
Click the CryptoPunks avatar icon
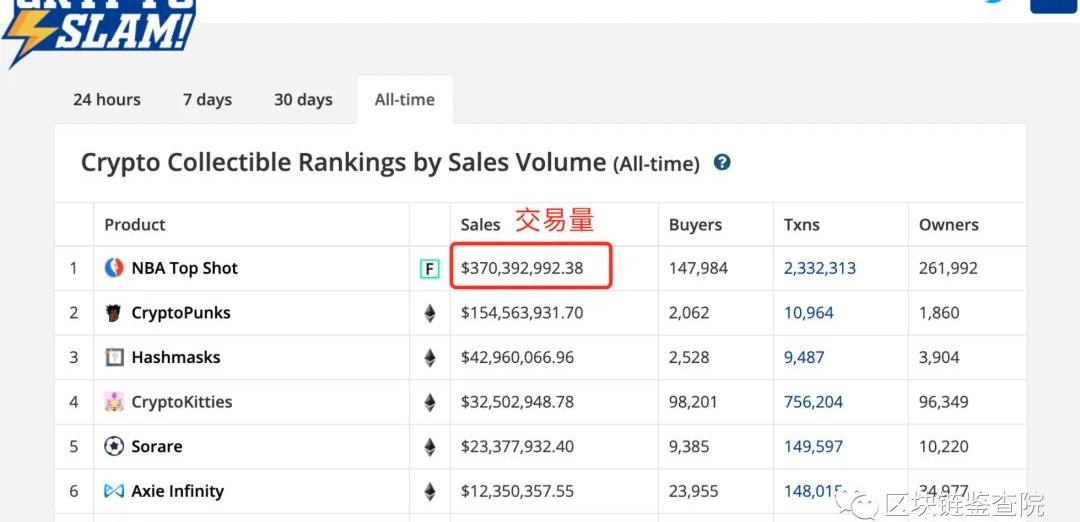coord(114,313)
